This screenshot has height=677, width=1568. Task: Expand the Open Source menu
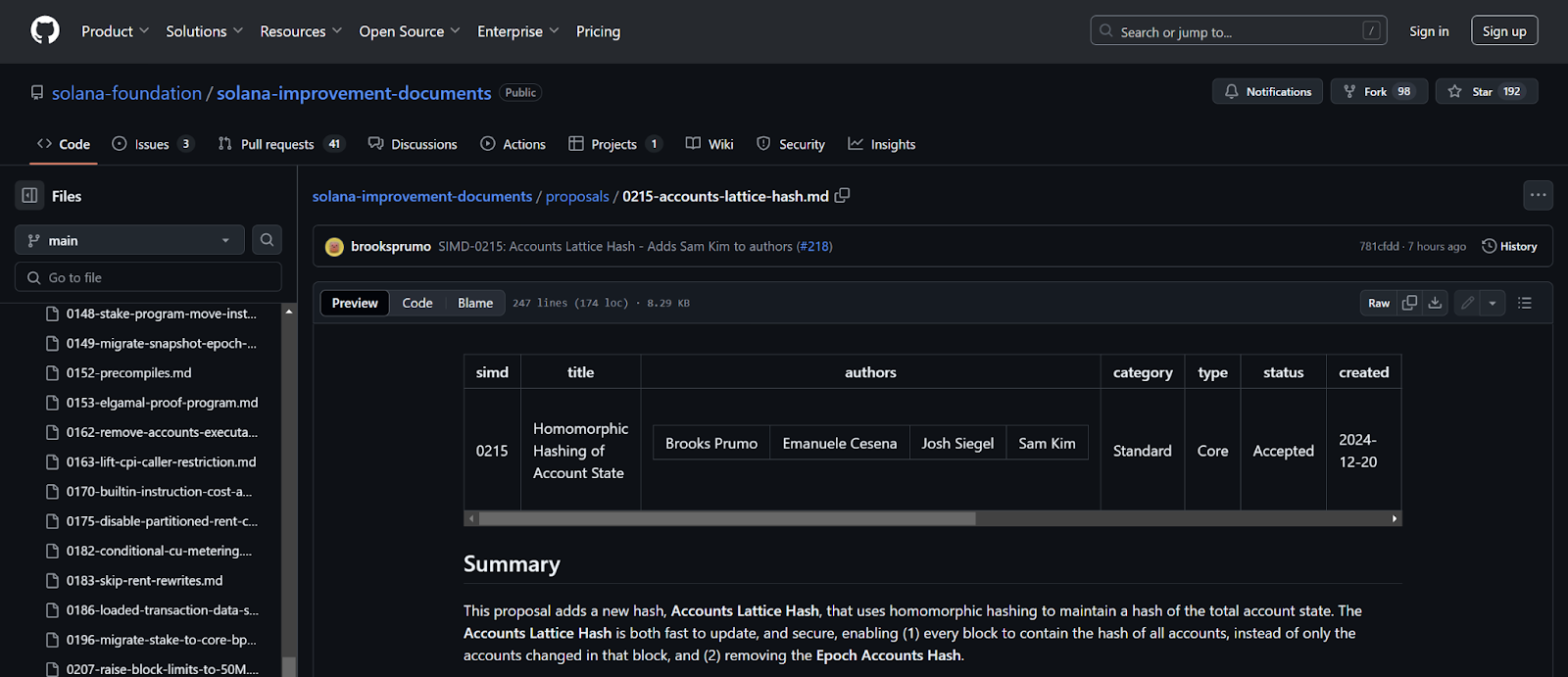point(410,31)
